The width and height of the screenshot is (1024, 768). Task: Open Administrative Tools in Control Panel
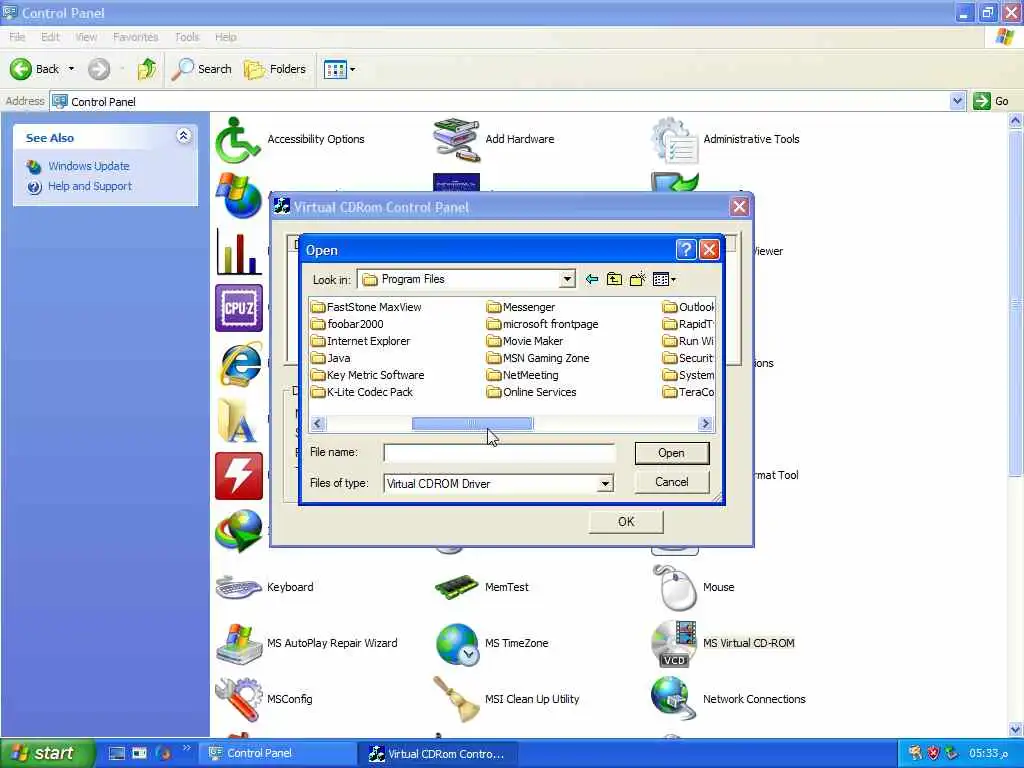point(726,139)
